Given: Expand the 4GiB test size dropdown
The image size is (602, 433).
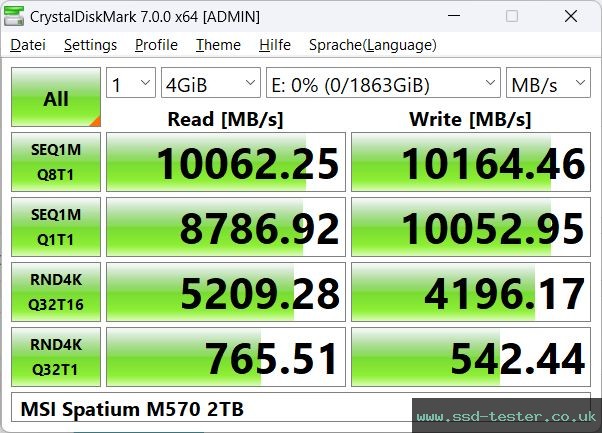Looking at the screenshot, I should [211, 83].
